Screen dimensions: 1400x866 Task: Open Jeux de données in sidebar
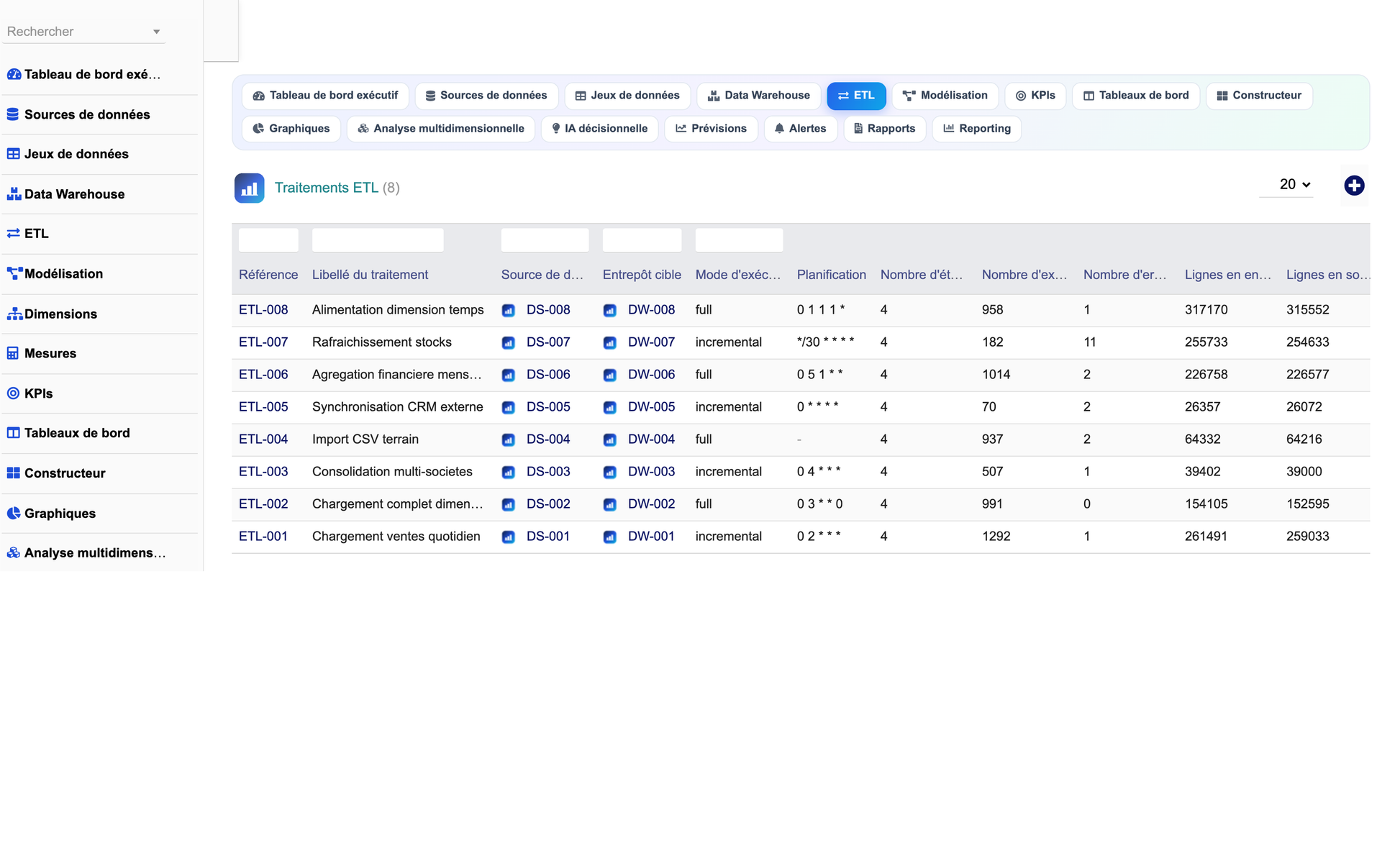tap(100, 154)
